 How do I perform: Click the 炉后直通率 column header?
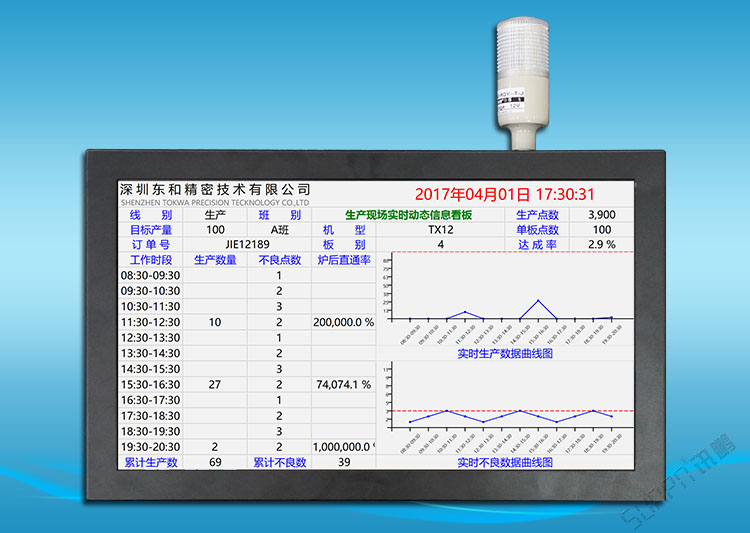coord(343,260)
